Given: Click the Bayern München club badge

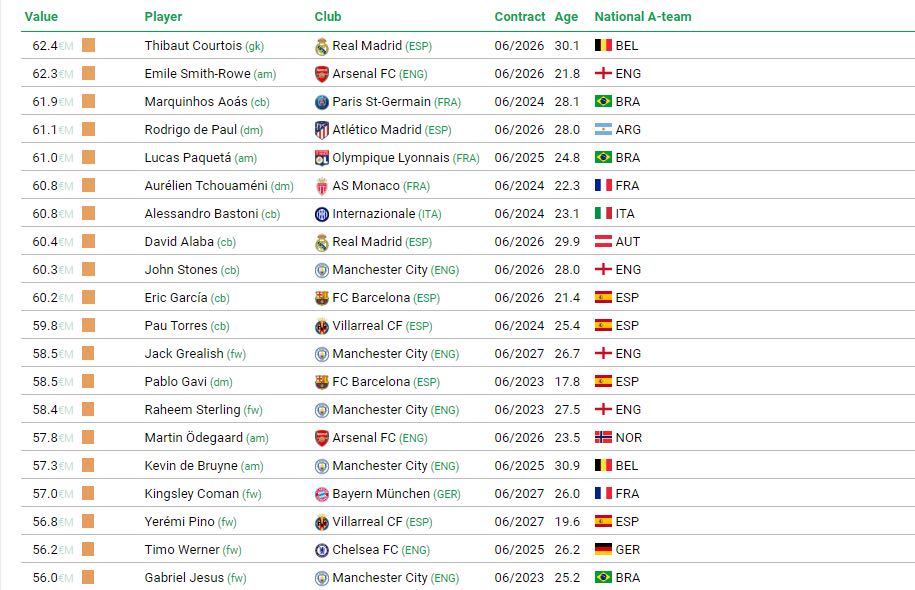Looking at the screenshot, I should click(322, 494).
